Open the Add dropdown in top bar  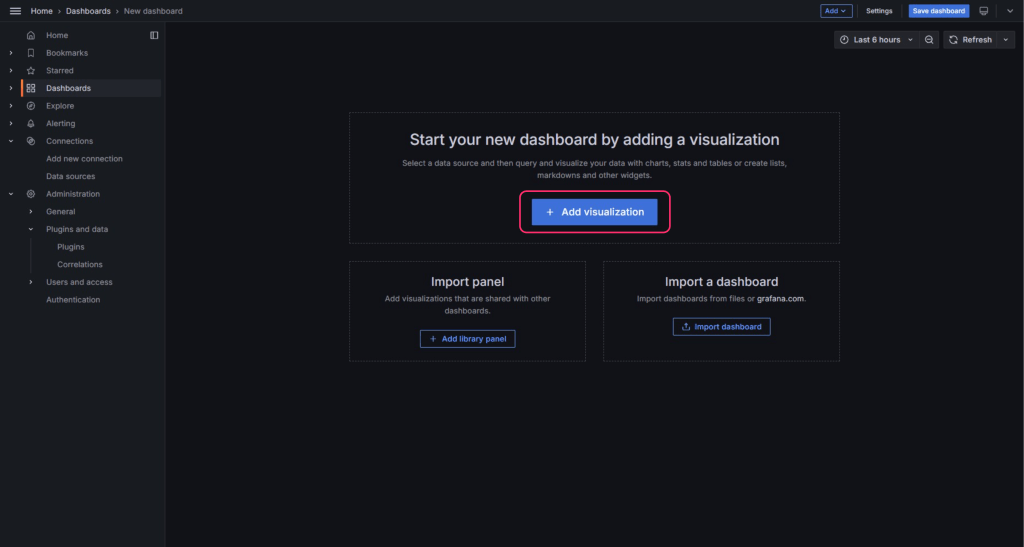[835, 11]
